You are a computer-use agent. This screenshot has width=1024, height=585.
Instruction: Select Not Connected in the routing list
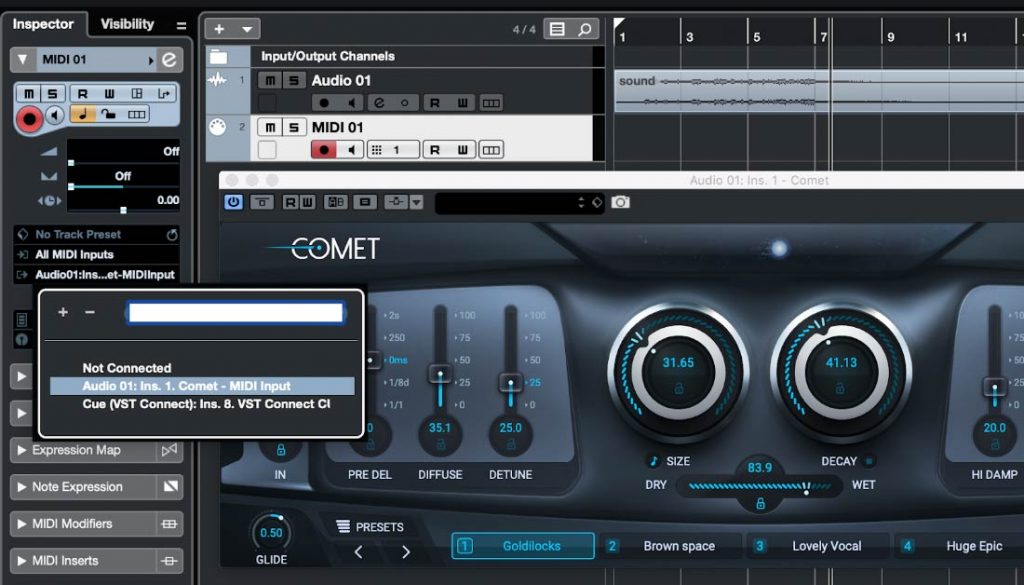(127, 368)
